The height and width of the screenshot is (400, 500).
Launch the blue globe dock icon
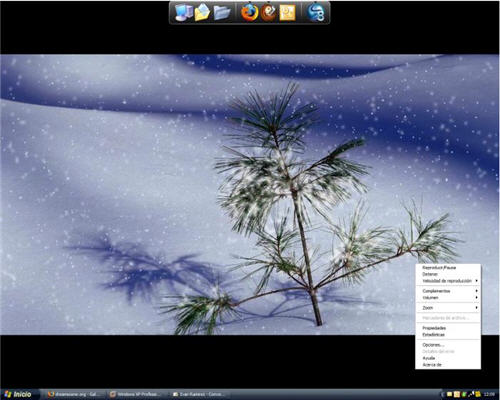coord(316,13)
